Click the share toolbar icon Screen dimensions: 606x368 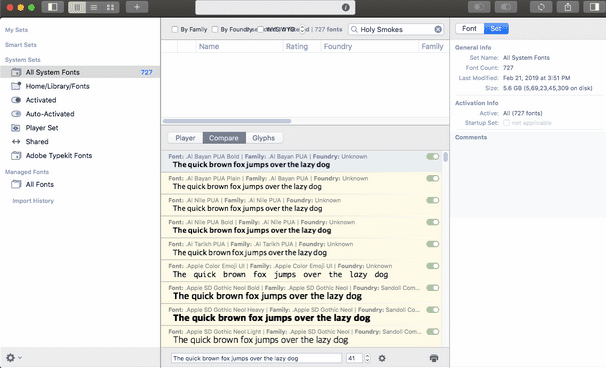[x=568, y=7]
